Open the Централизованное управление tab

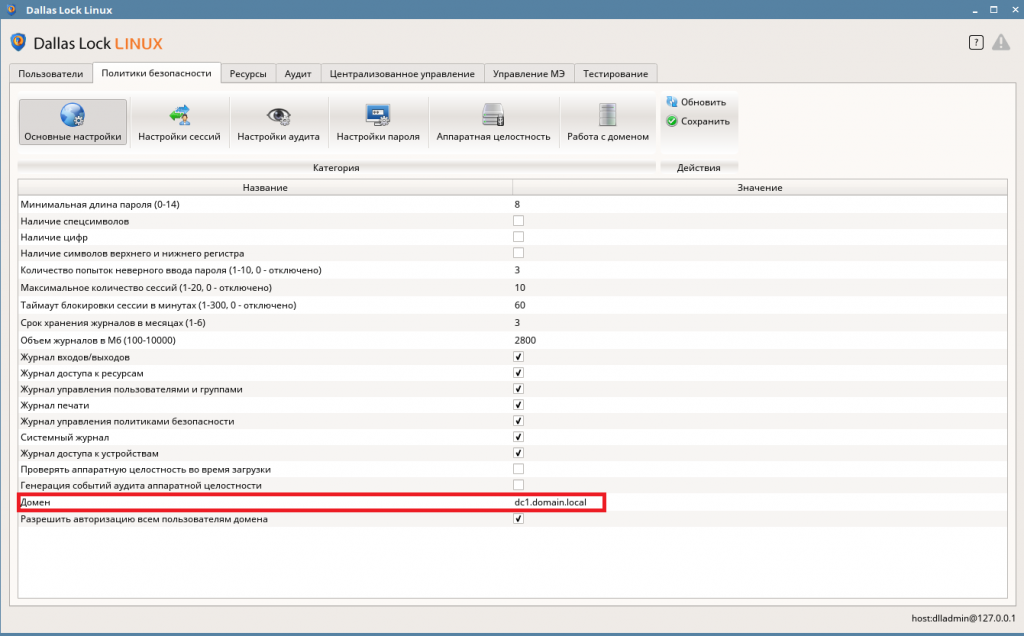click(402, 74)
